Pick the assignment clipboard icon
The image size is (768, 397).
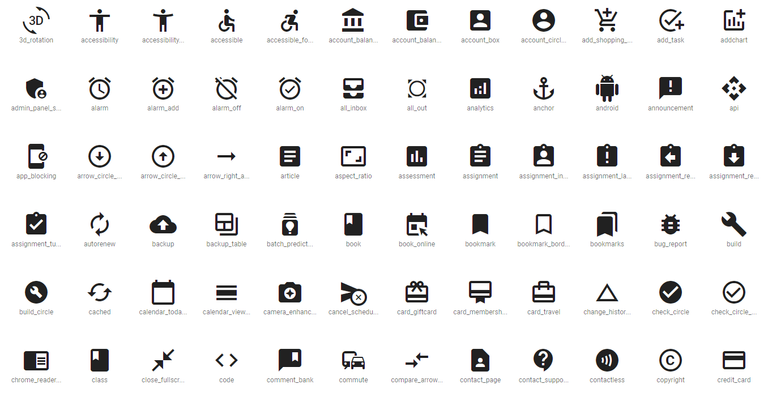point(480,157)
